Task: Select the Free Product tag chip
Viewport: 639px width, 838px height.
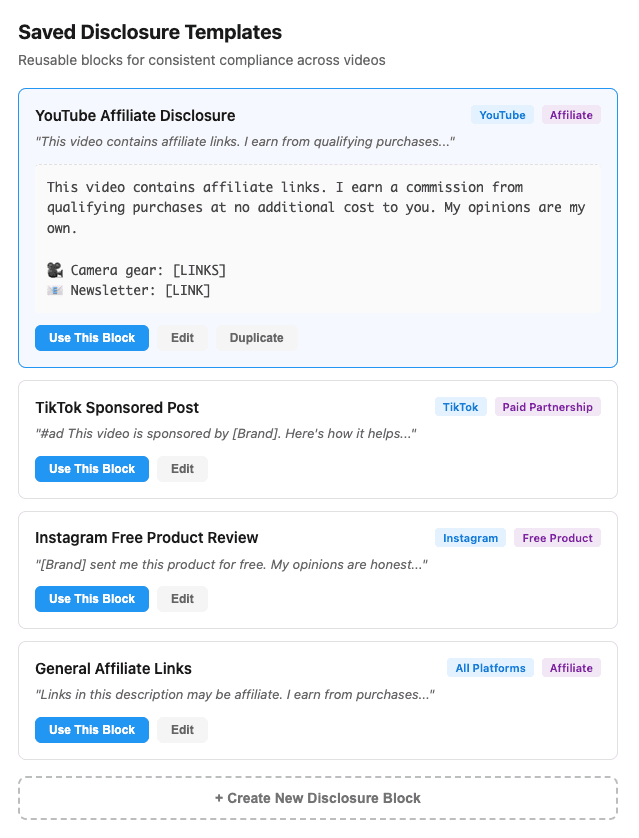Action: pos(556,537)
